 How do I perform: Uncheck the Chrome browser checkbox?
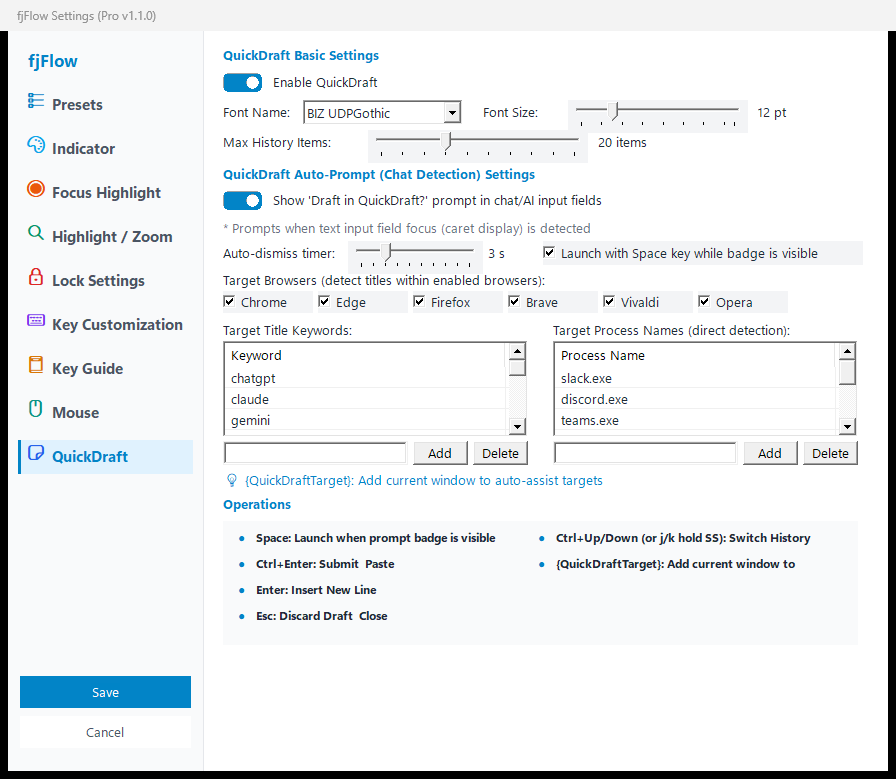coord(229,302)
